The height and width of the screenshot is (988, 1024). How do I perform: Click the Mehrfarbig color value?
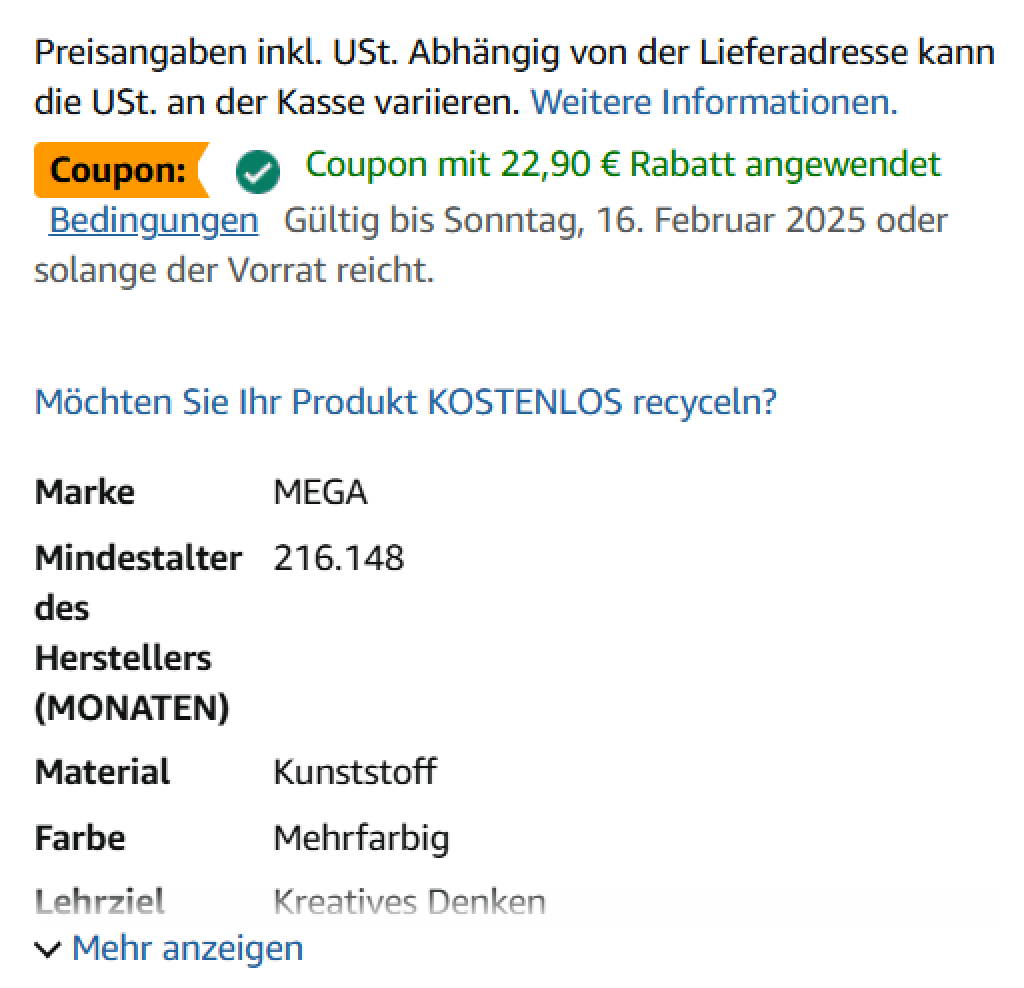pyautogui.click(x=361, y=837)
